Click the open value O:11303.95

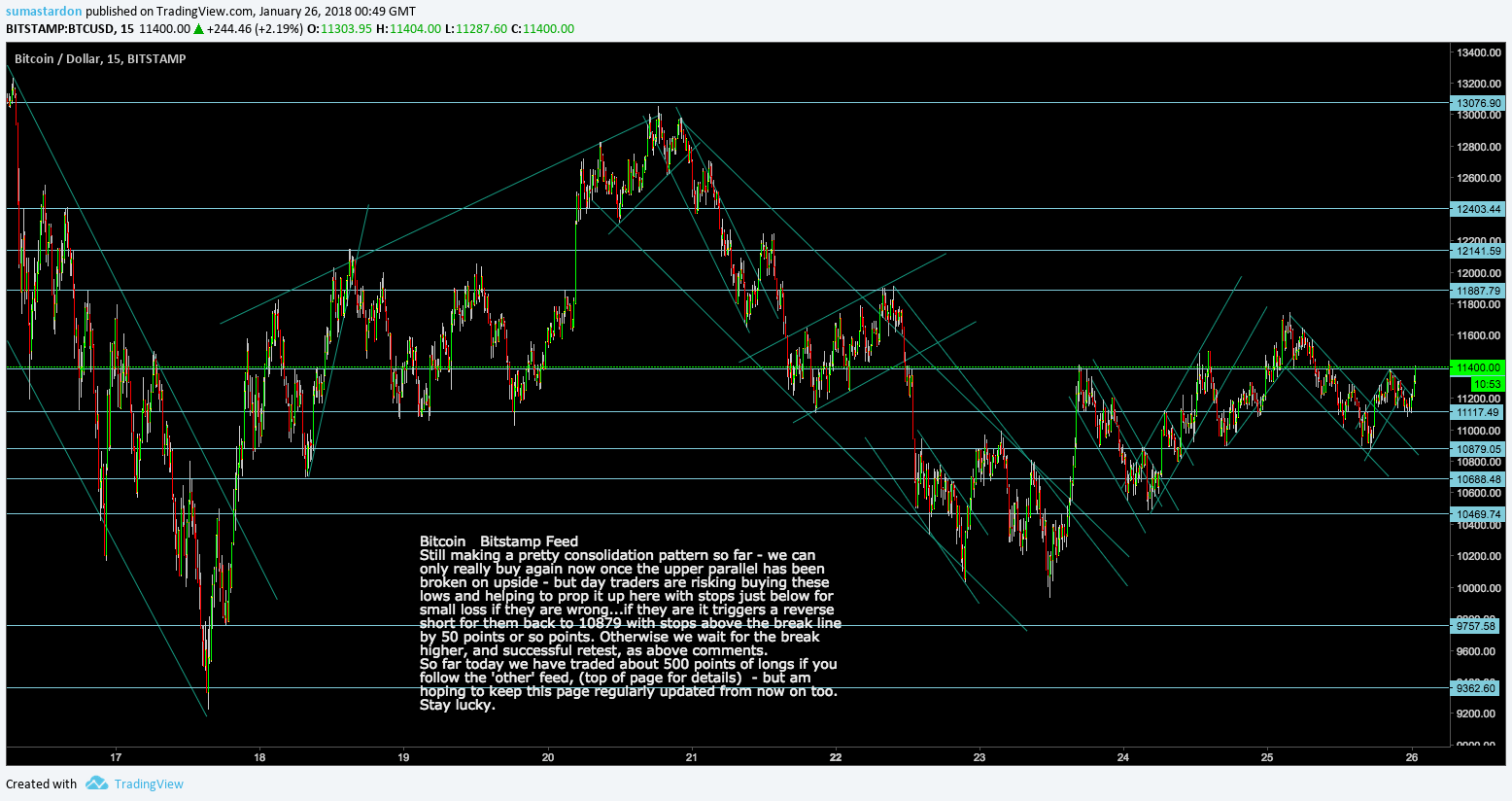pos(339,28)
